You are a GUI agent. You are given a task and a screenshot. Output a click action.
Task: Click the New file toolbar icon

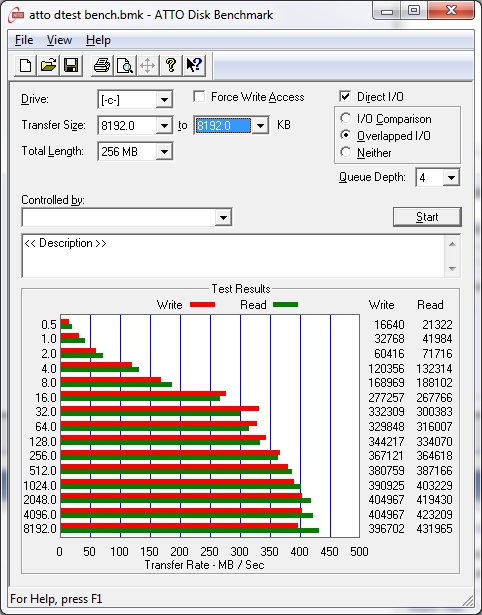(25, 65)
